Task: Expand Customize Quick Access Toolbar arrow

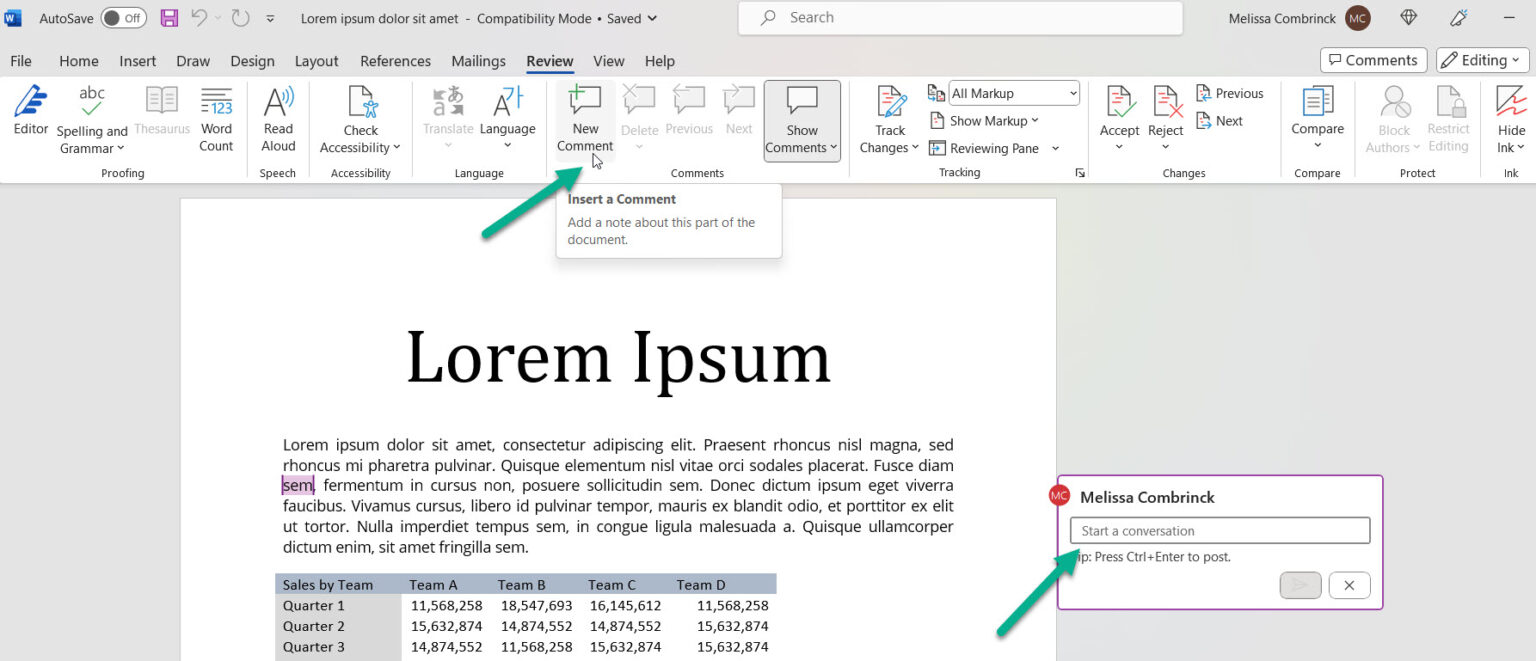Action: click(x=271, y=19)
